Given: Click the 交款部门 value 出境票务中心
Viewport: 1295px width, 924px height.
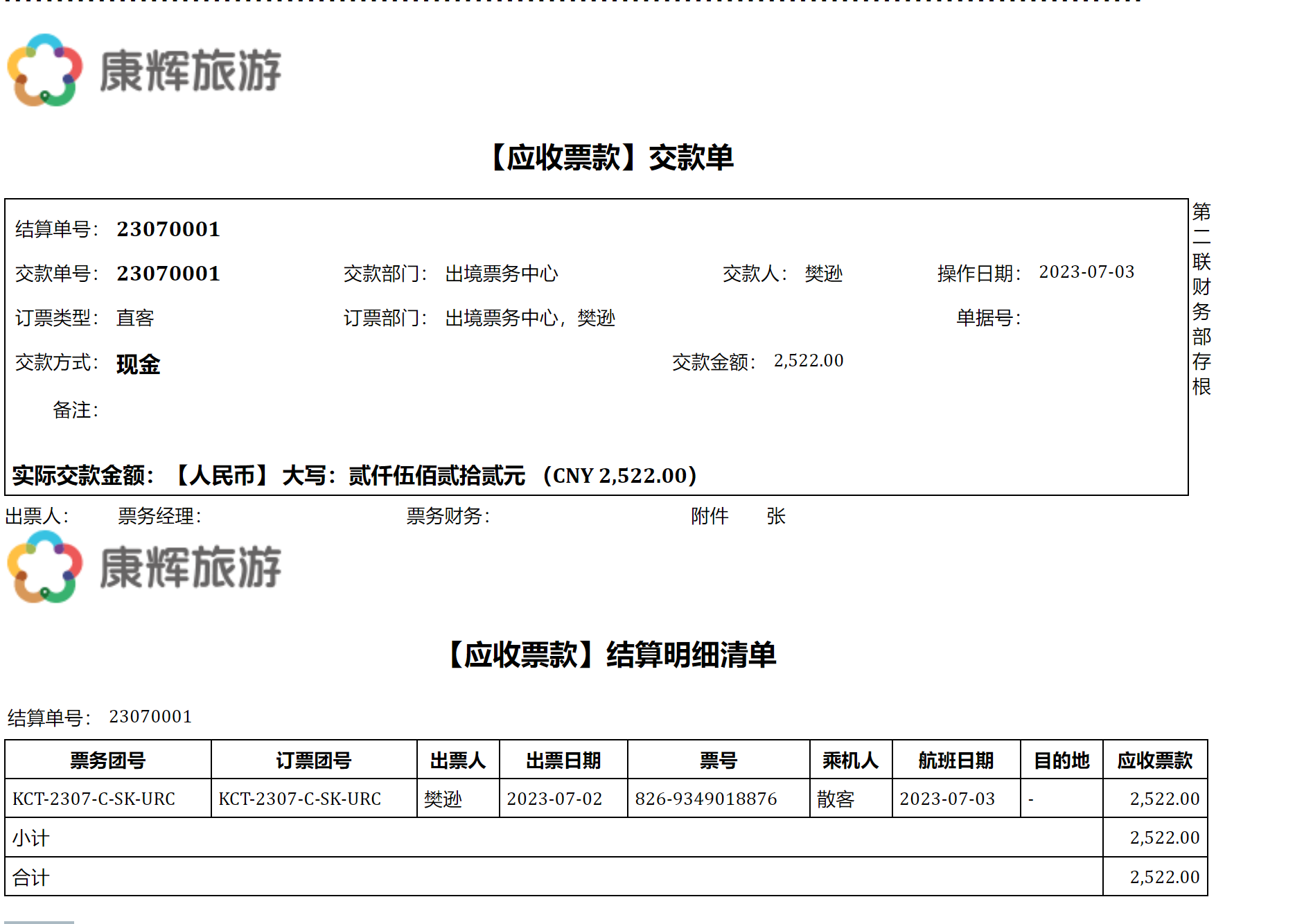Looking at the screenshot, I should click(501, 274).
